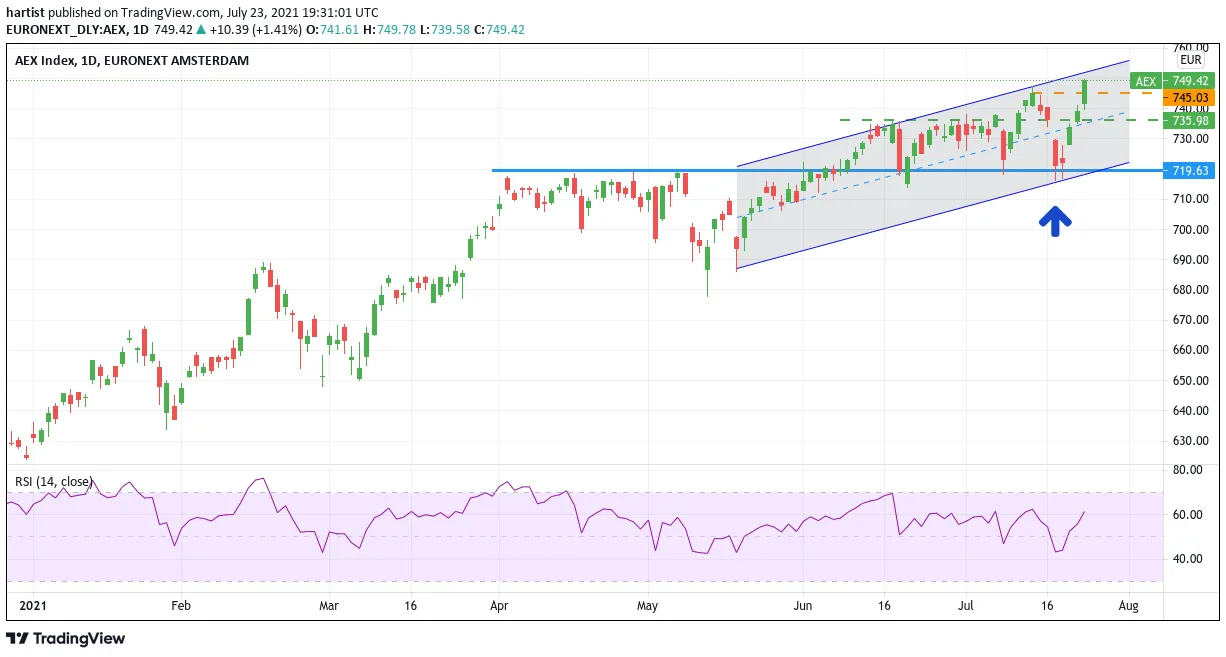Click the Aug label on time axis
The image size is (1226, 657).
[x=1128, y=605]
